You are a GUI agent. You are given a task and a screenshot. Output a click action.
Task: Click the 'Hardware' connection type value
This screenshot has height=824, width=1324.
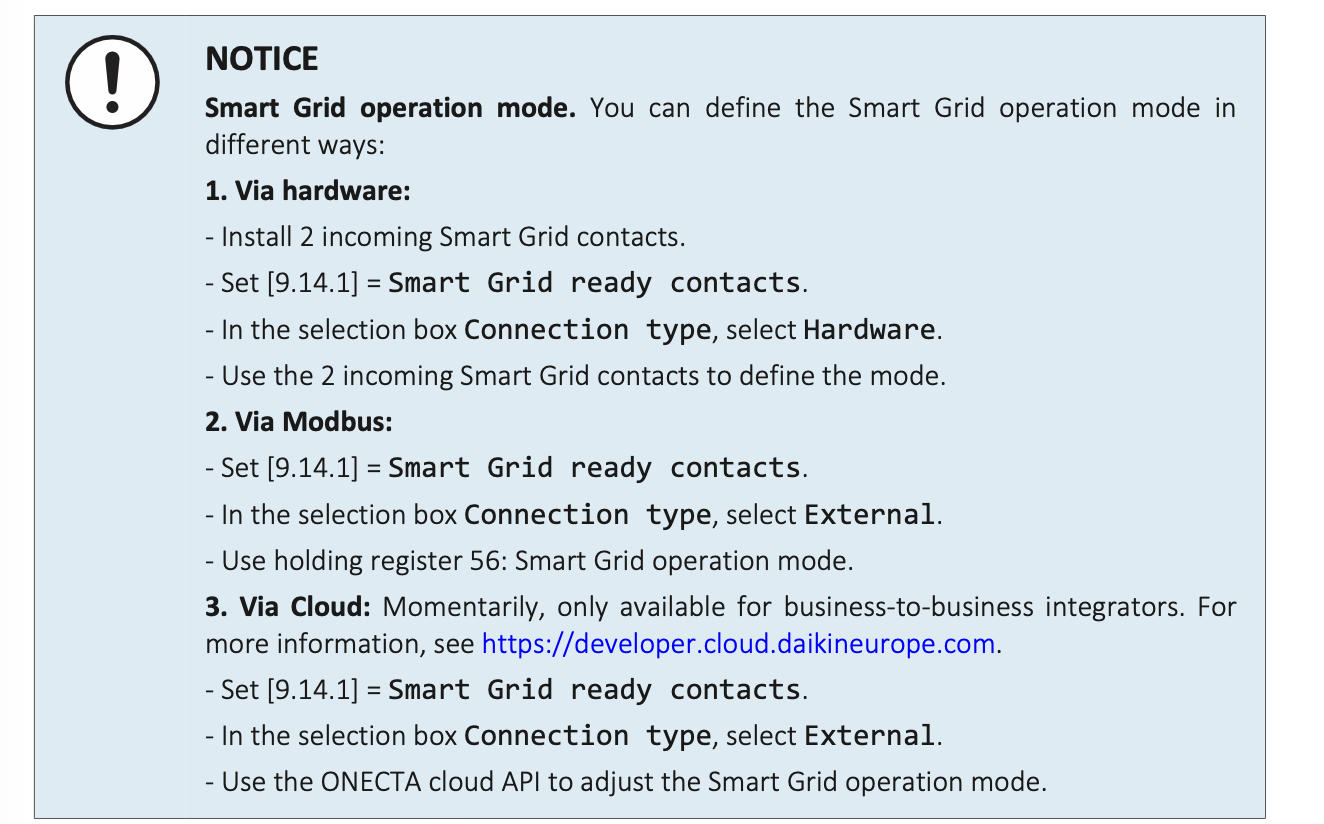[x=869, y=330]
